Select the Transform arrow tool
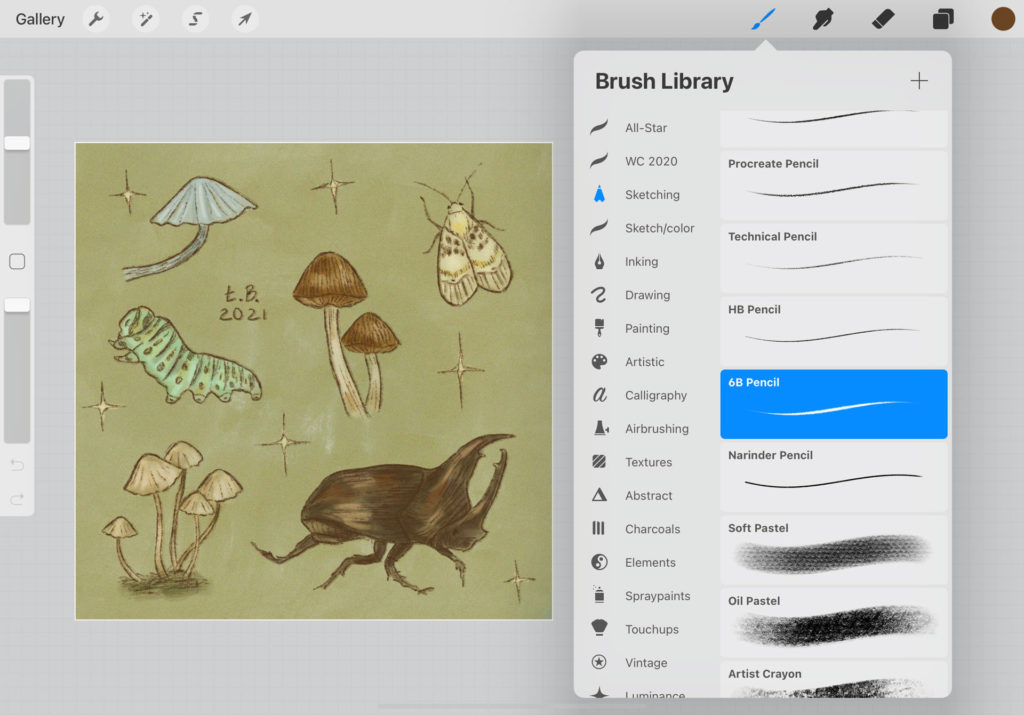Viewport: 1024px width, 715px height. (x=244, y=19)
